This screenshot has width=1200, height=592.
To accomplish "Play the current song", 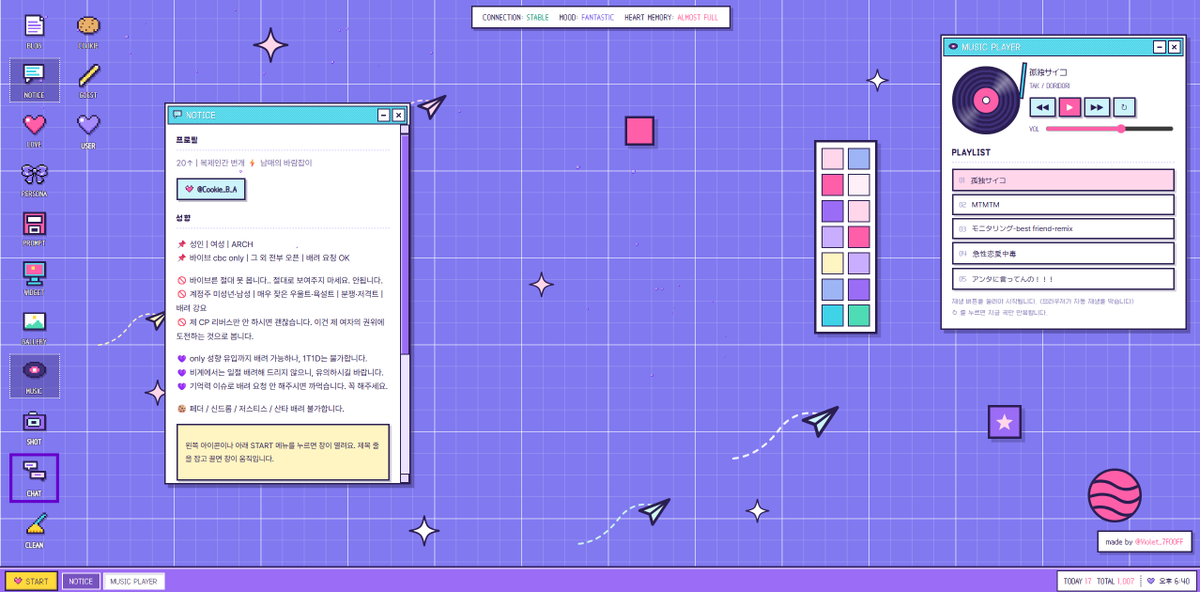I will (1069, 107).
